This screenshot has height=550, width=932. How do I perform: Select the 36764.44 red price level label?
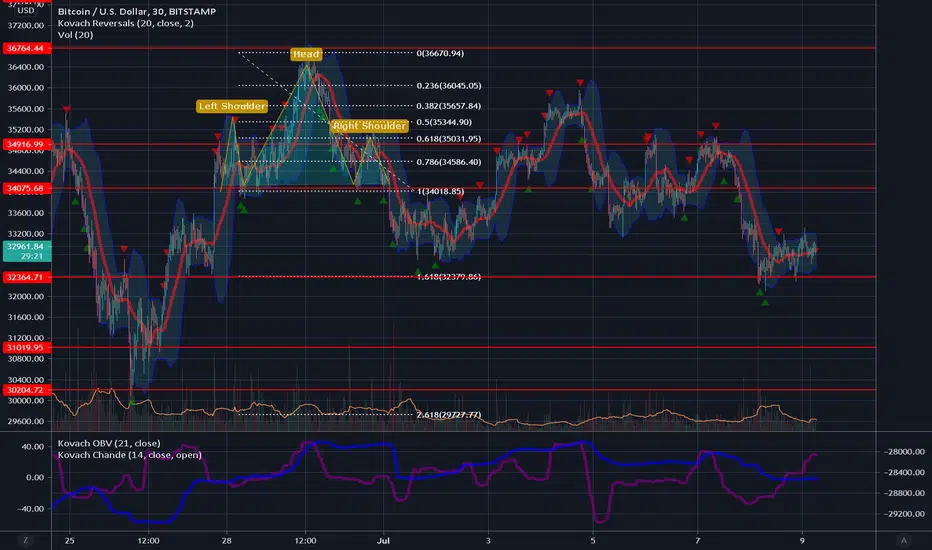(x=26, y=48)
